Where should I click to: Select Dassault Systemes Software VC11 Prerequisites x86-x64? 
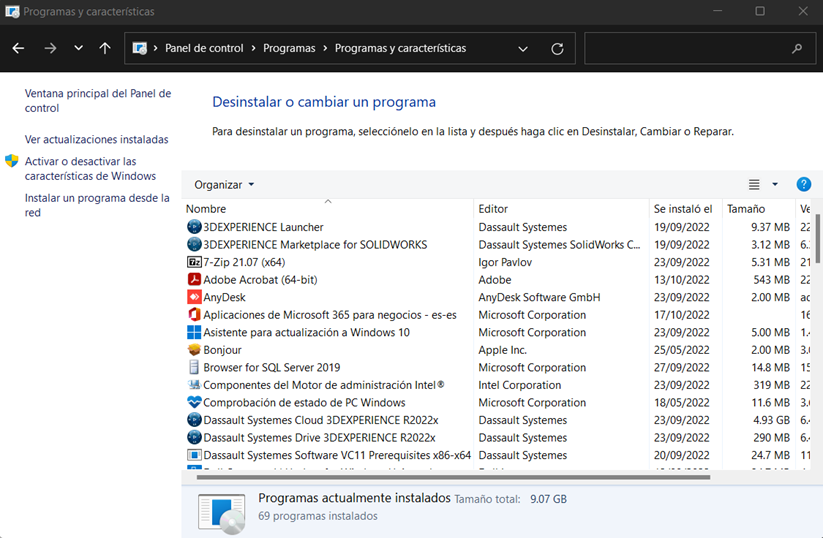click(337, 455)
